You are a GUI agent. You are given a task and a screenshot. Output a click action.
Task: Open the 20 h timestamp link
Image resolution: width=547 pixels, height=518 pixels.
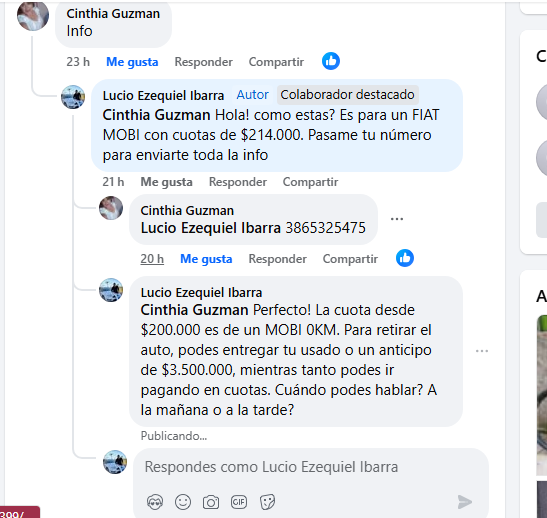[152, 259]
